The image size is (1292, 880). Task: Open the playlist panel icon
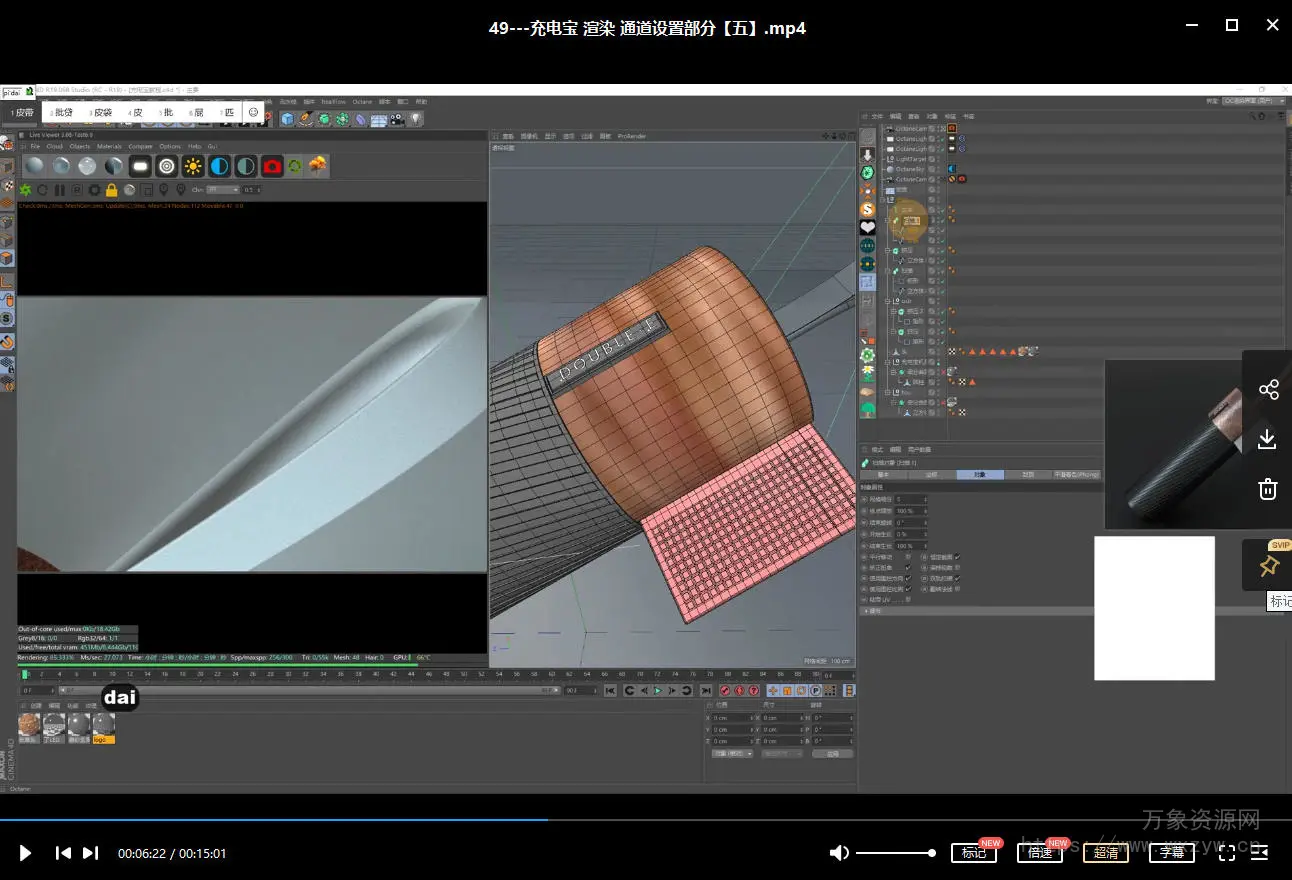coord(1259,853)
